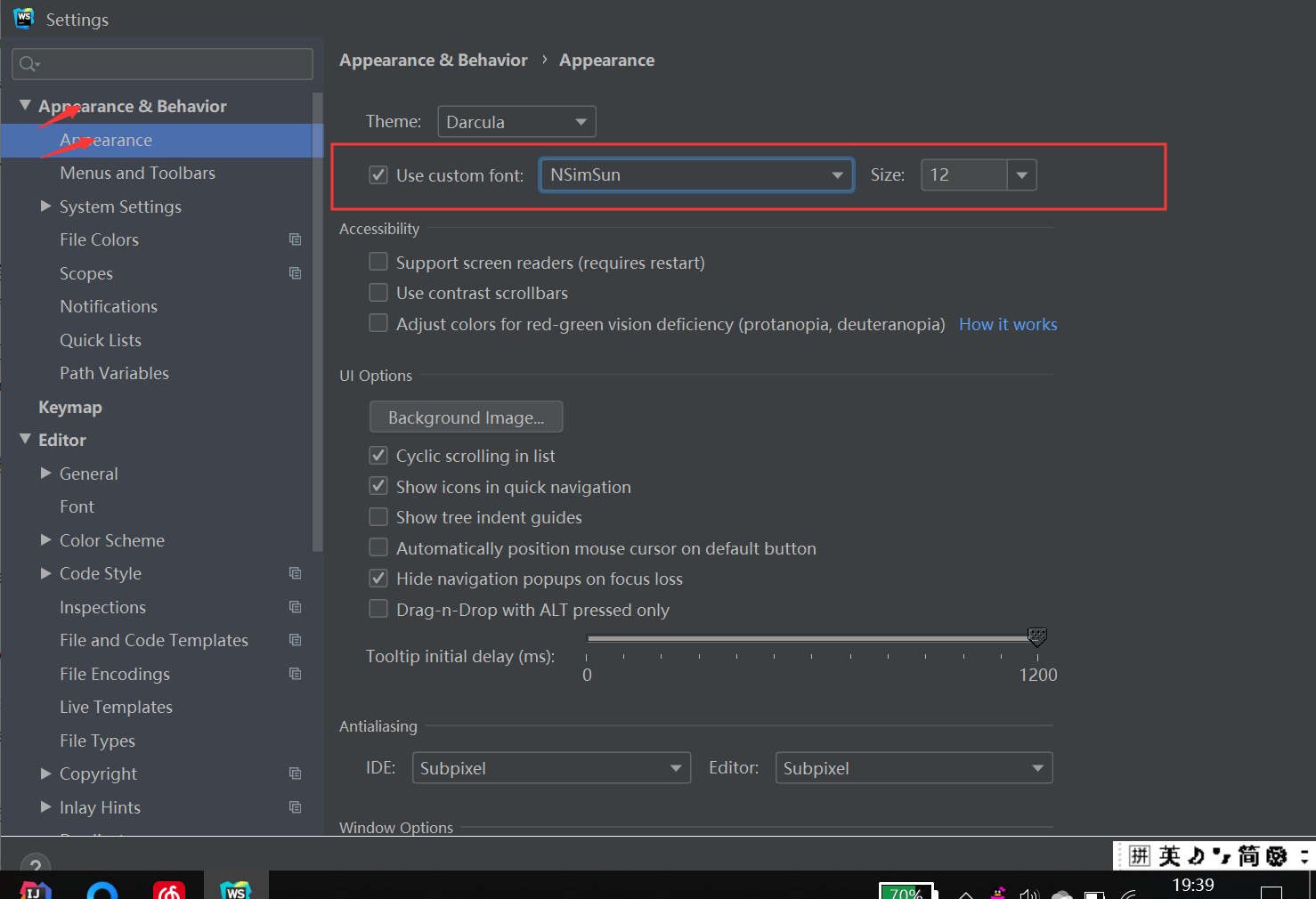Click the WebStorm logo in title bar
The height and width of the screenshot is (899, 1316).
click(x=23, y=18)
